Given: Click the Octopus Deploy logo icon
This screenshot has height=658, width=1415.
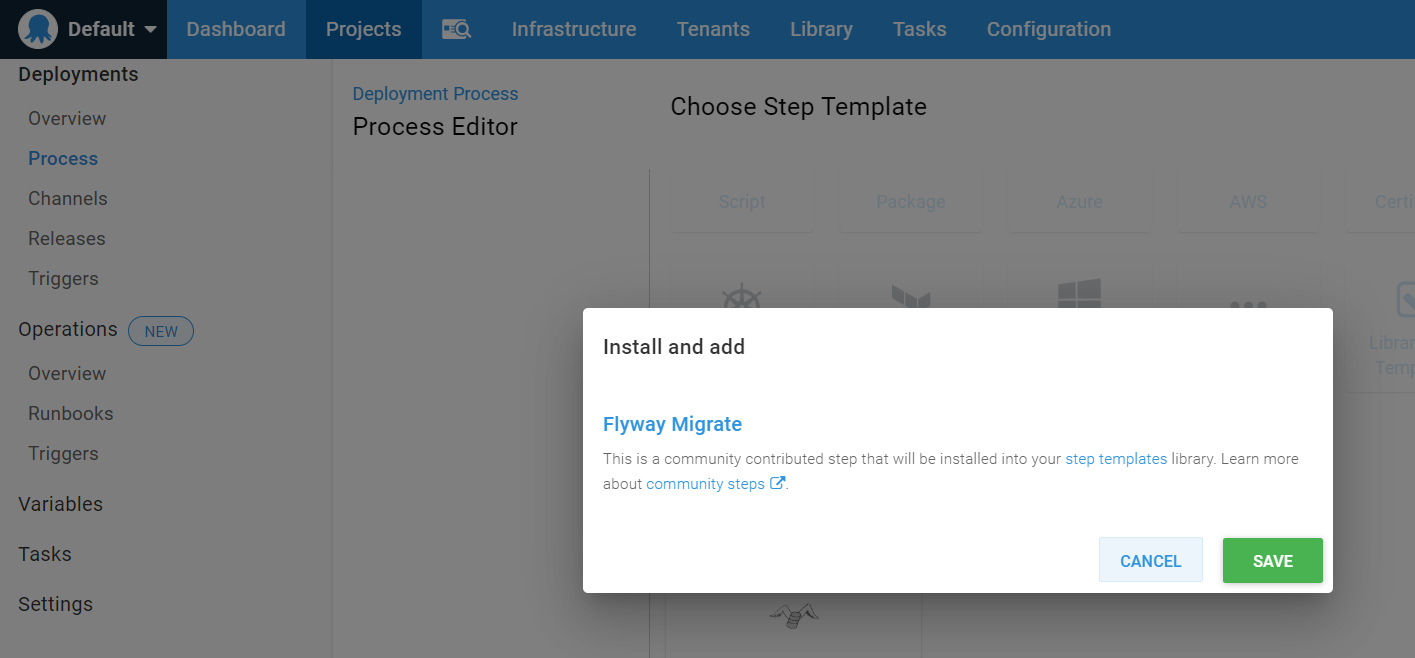Looking at the screenshot, I should point(38,29).
